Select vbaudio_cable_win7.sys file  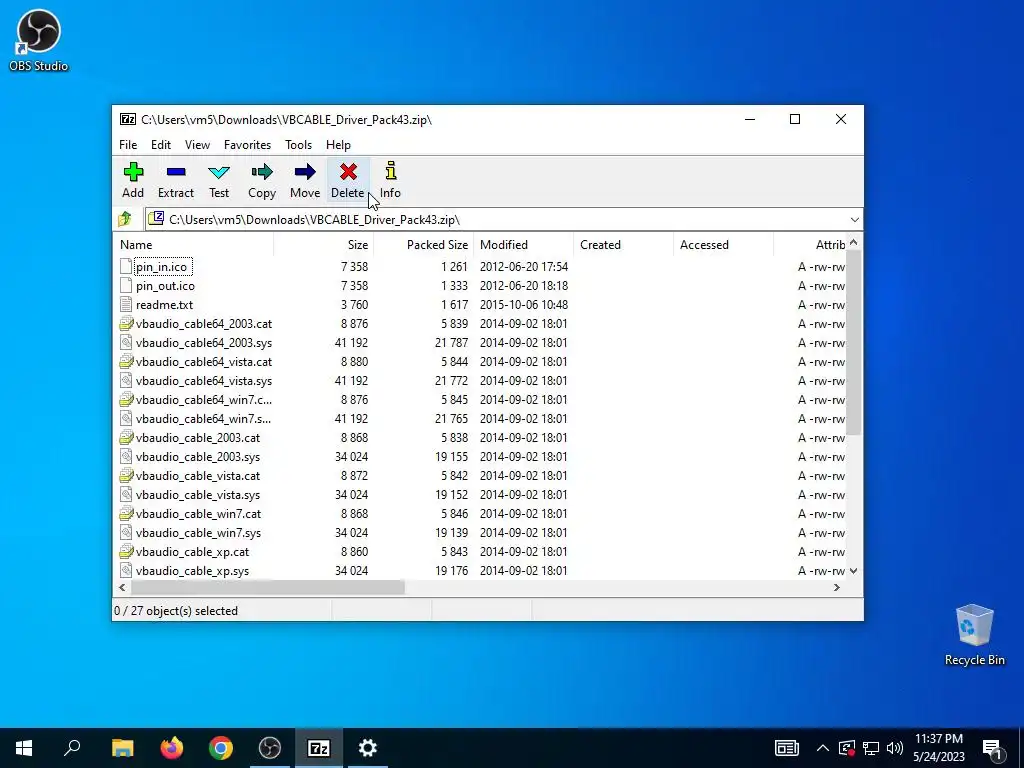pyautogui.click(x=199, y=532)
